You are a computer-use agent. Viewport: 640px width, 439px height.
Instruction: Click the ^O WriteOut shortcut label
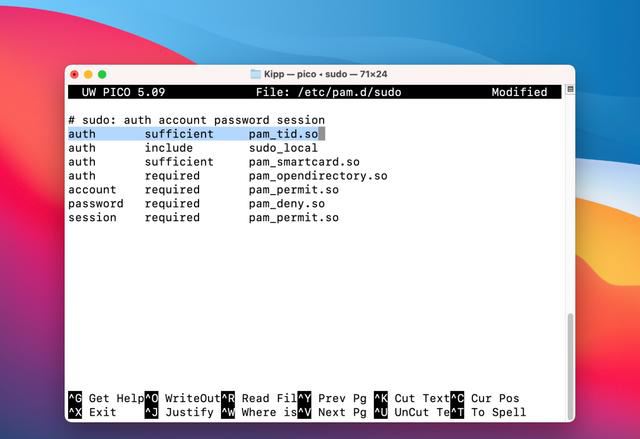(x=181, y=398)
